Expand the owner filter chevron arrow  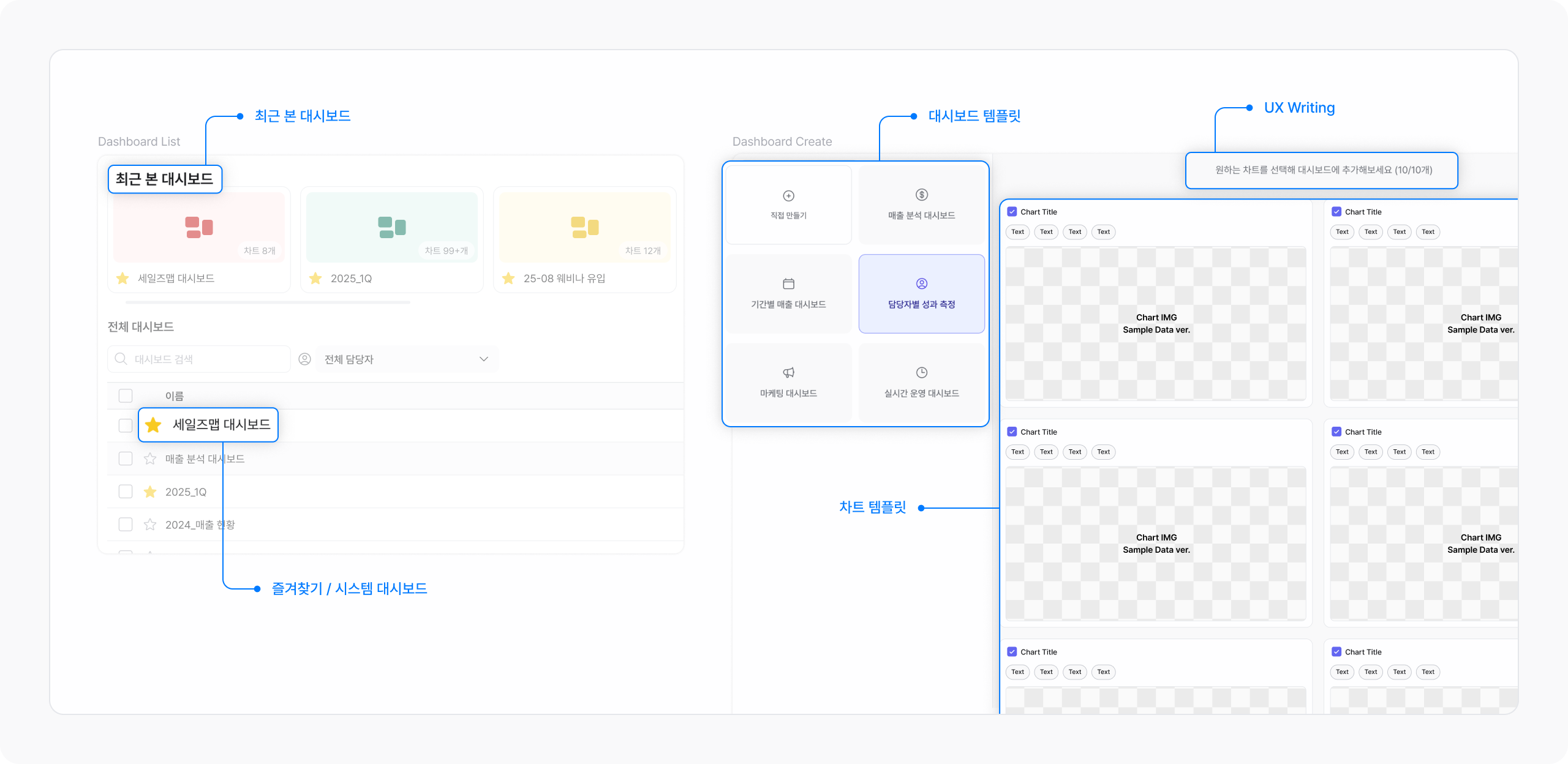(x=484, y=359)
